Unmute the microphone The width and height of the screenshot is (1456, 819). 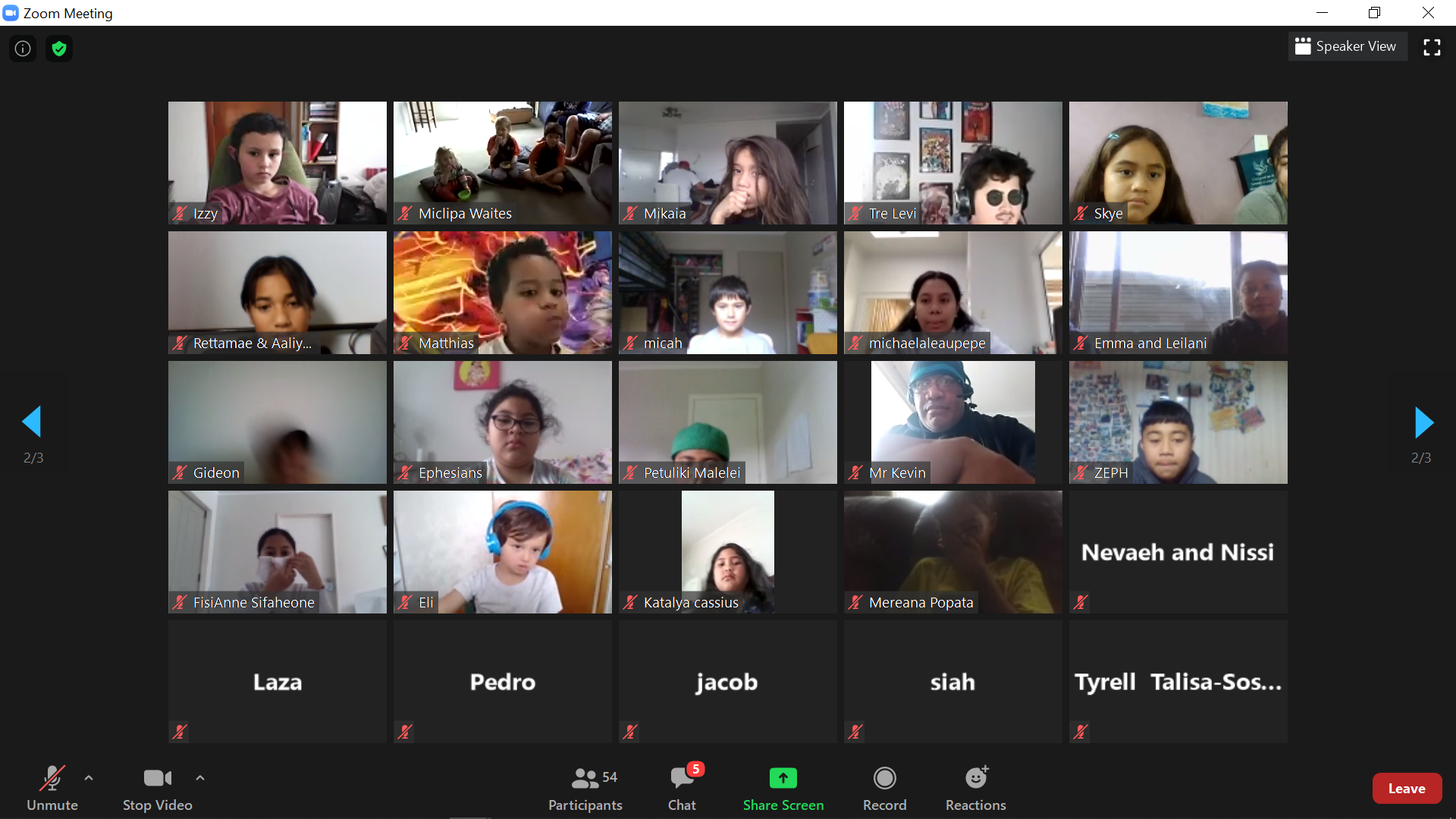52,789
